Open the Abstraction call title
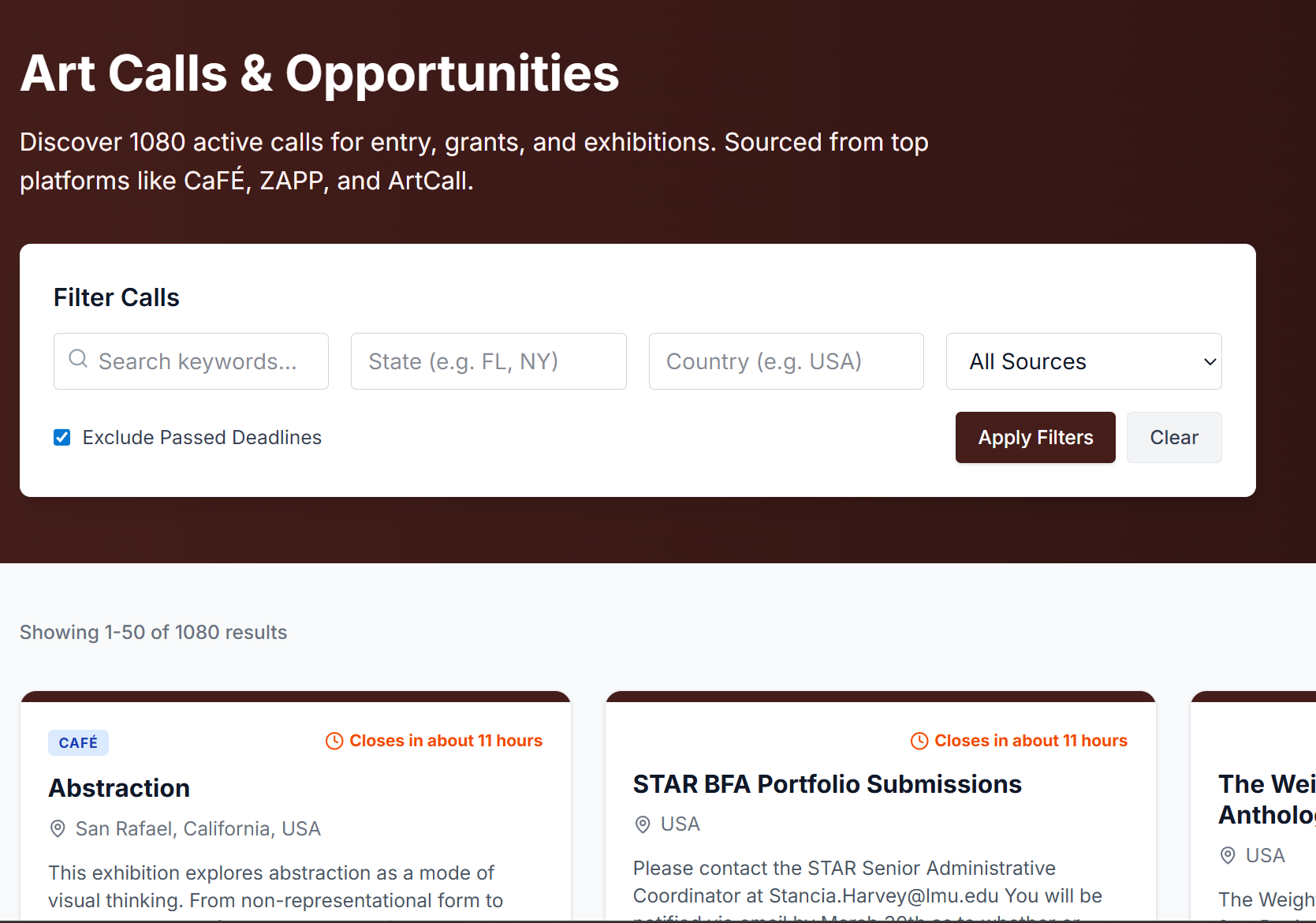 click(119, 788)
